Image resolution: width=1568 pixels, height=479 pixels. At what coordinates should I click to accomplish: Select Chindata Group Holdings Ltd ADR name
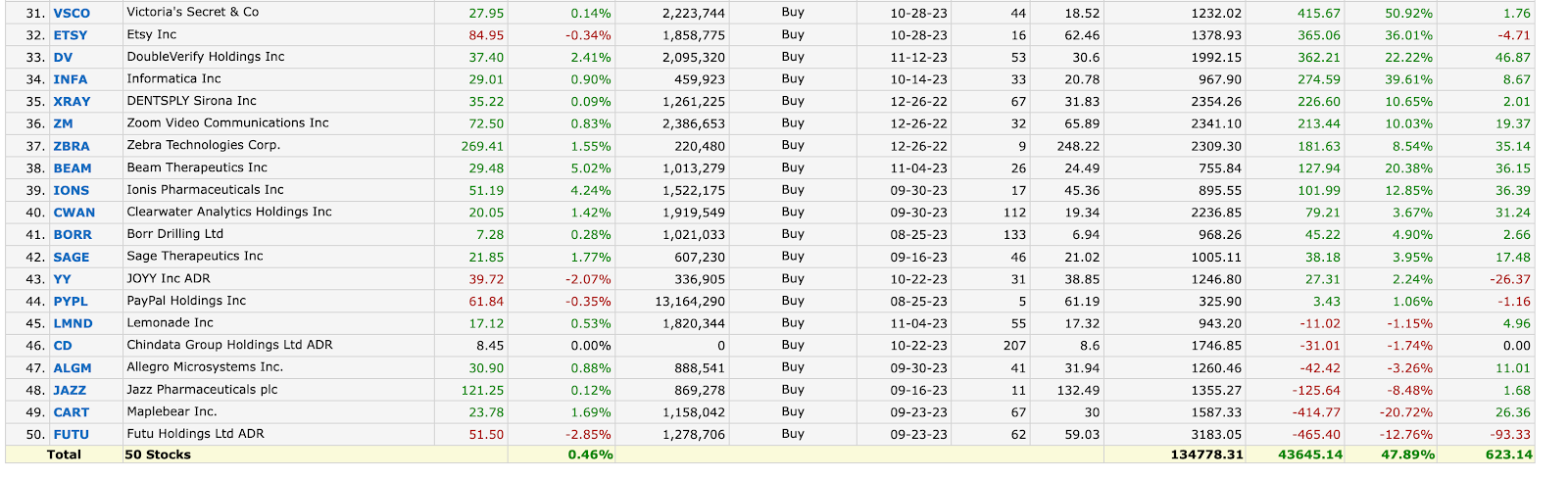pos(229,345)
